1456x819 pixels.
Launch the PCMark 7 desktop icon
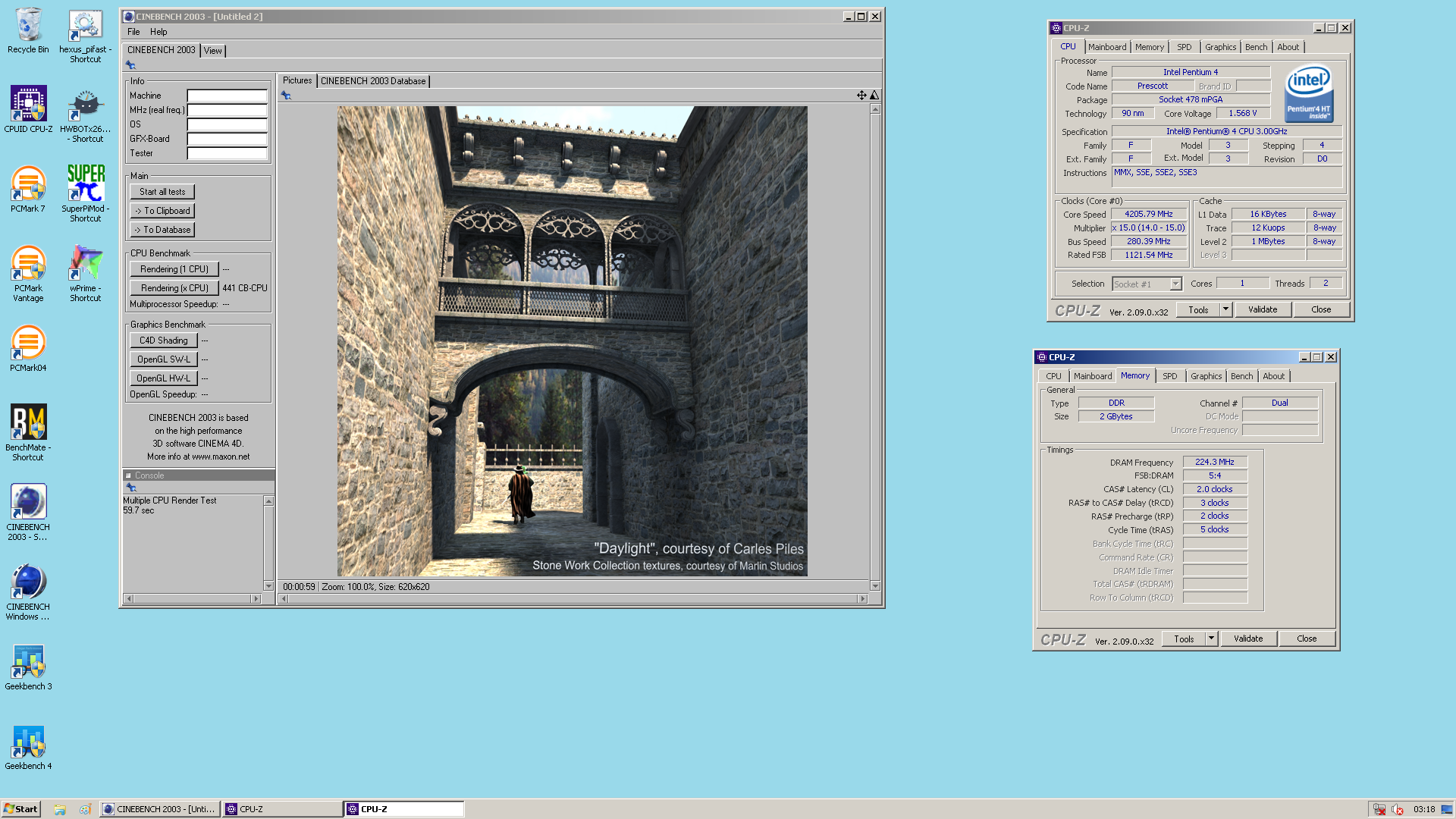[28, 190]
